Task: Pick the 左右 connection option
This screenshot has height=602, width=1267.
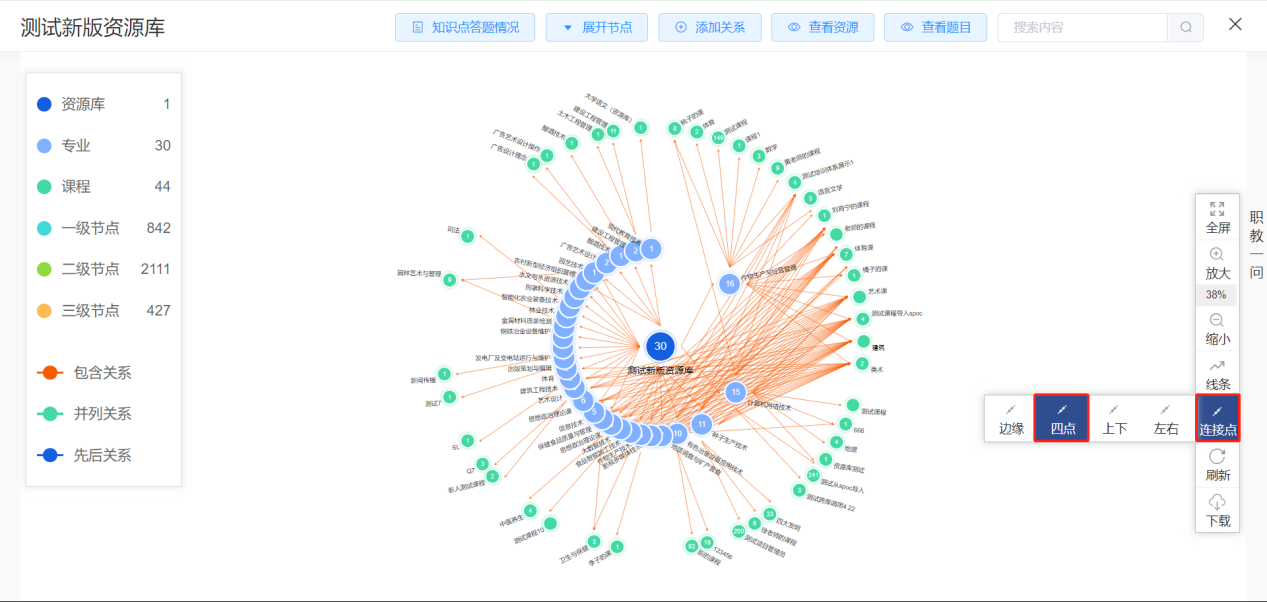Action: (1166, 418)
